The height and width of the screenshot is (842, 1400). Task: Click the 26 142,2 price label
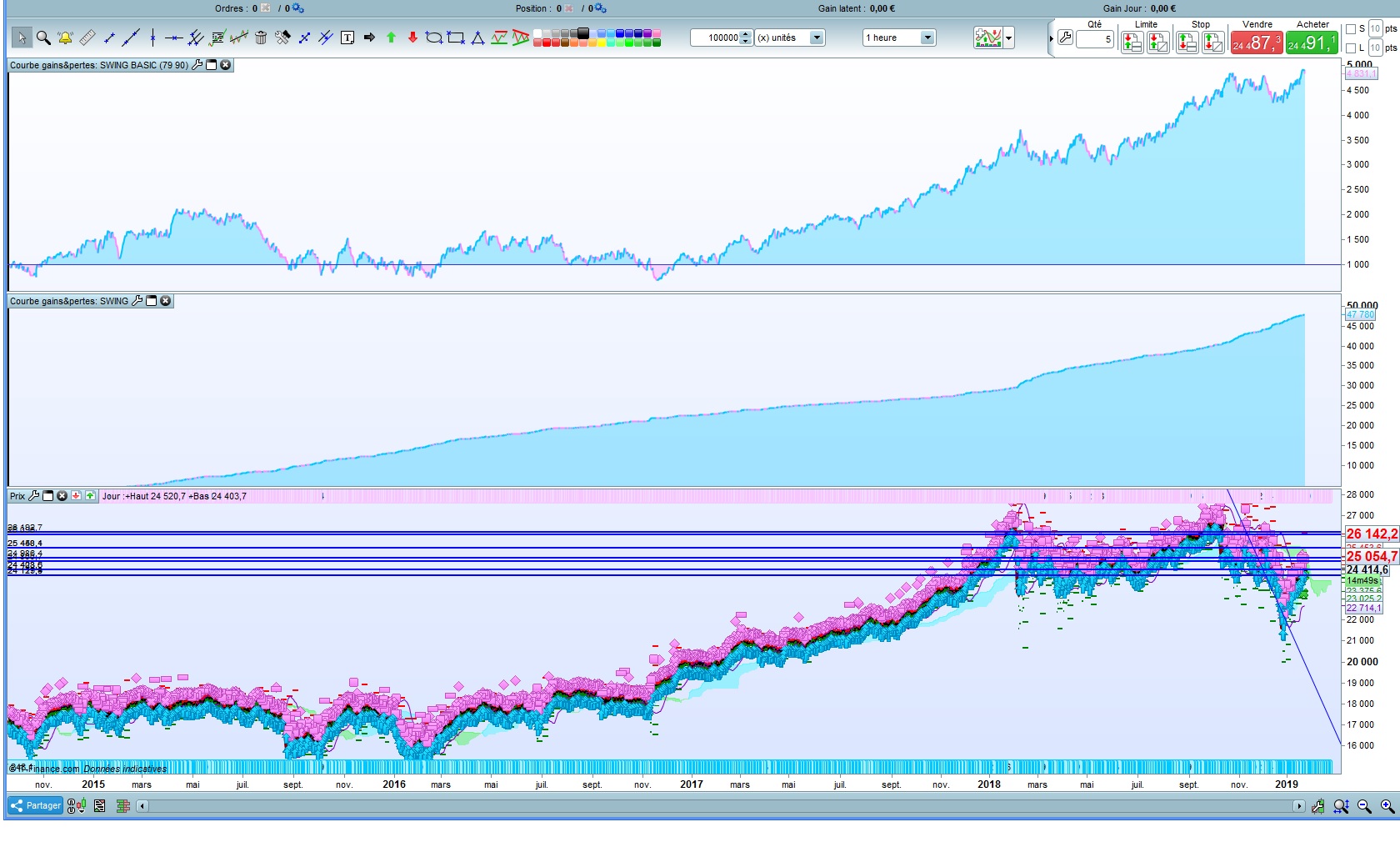tap(1372, 534)
